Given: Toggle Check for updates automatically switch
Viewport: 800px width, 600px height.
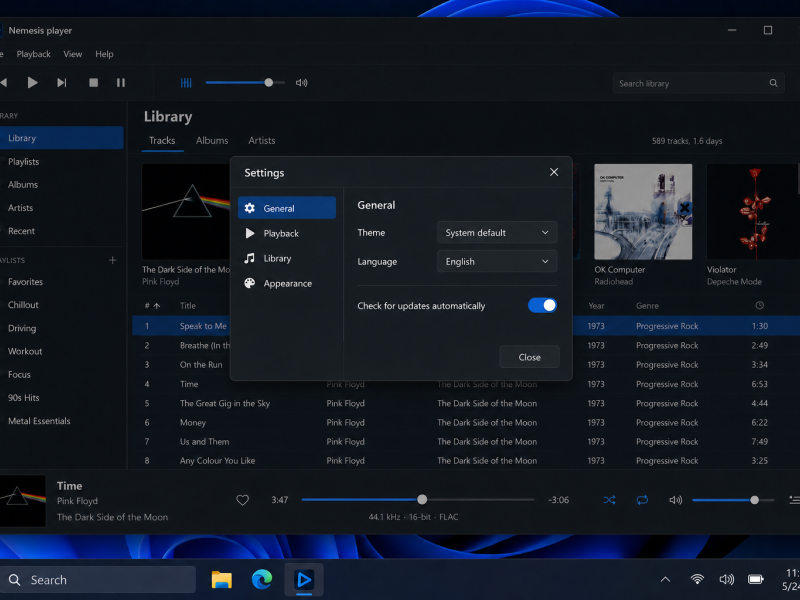Looking at the screenshot, I should pyautogui.click(x=542, y=306).
